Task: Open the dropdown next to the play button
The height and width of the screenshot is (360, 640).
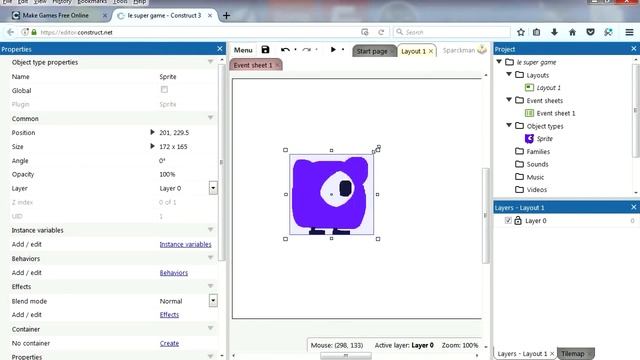Action: (343, 50)
